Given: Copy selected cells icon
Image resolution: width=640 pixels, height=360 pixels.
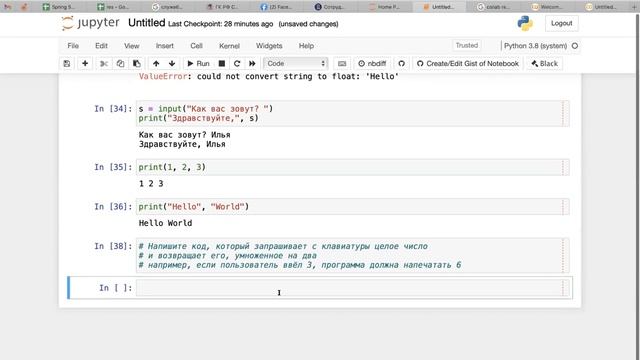Looking at the screenshot, I should 120,64.
